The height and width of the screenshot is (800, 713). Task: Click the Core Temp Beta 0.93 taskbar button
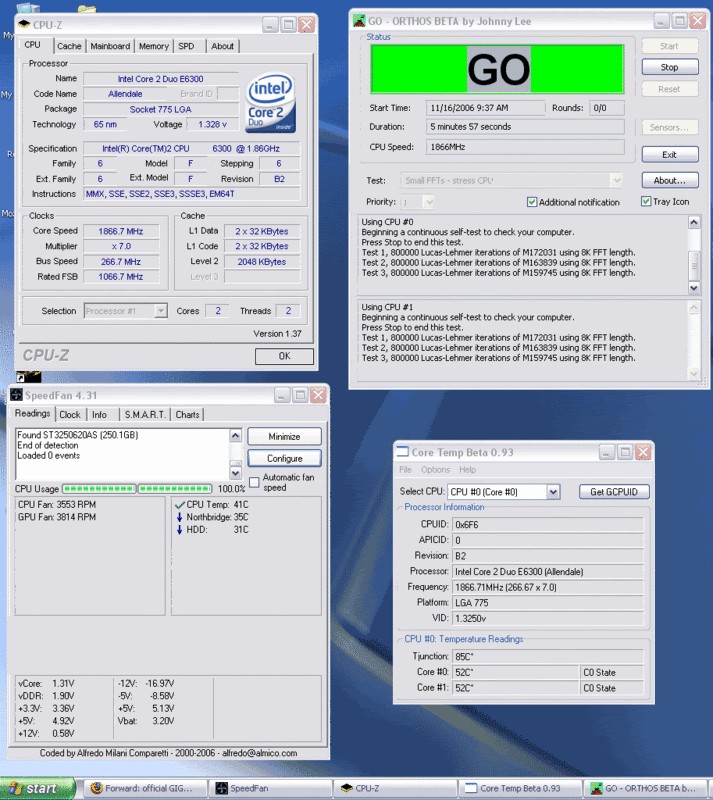pyautogui.click(x=520, y=788)
